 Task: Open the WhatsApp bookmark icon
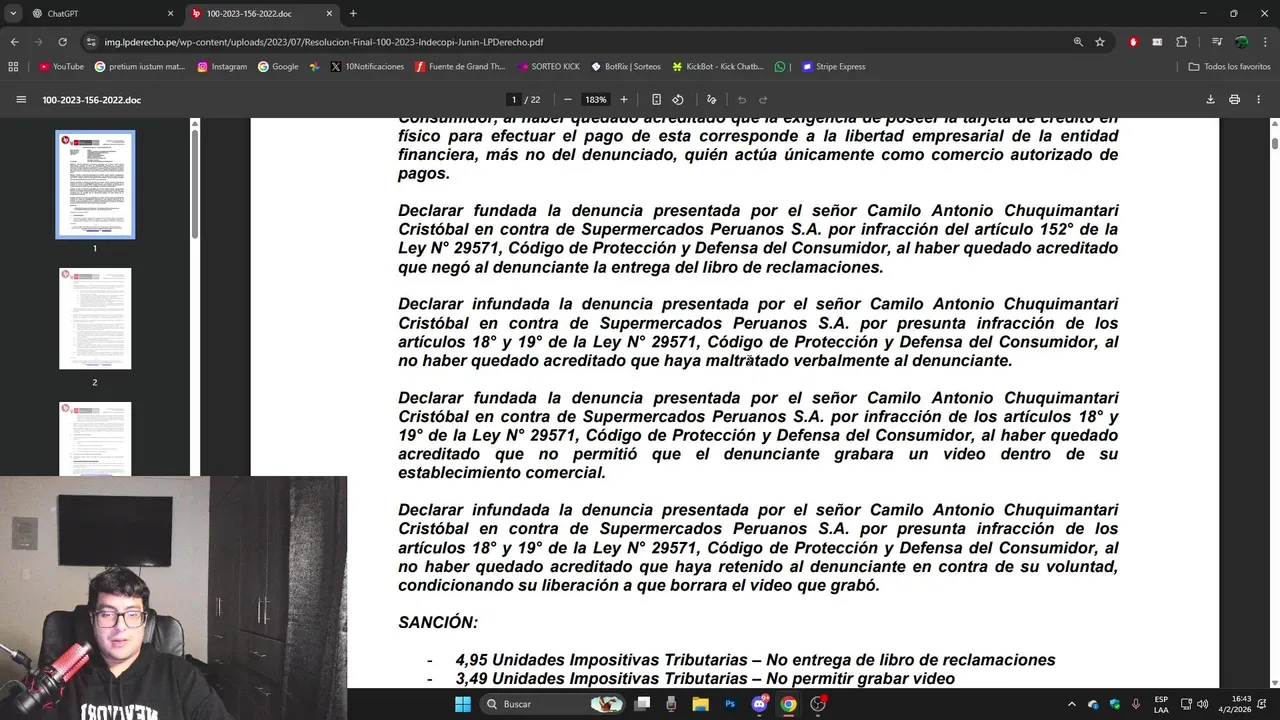tap(780, 67)
